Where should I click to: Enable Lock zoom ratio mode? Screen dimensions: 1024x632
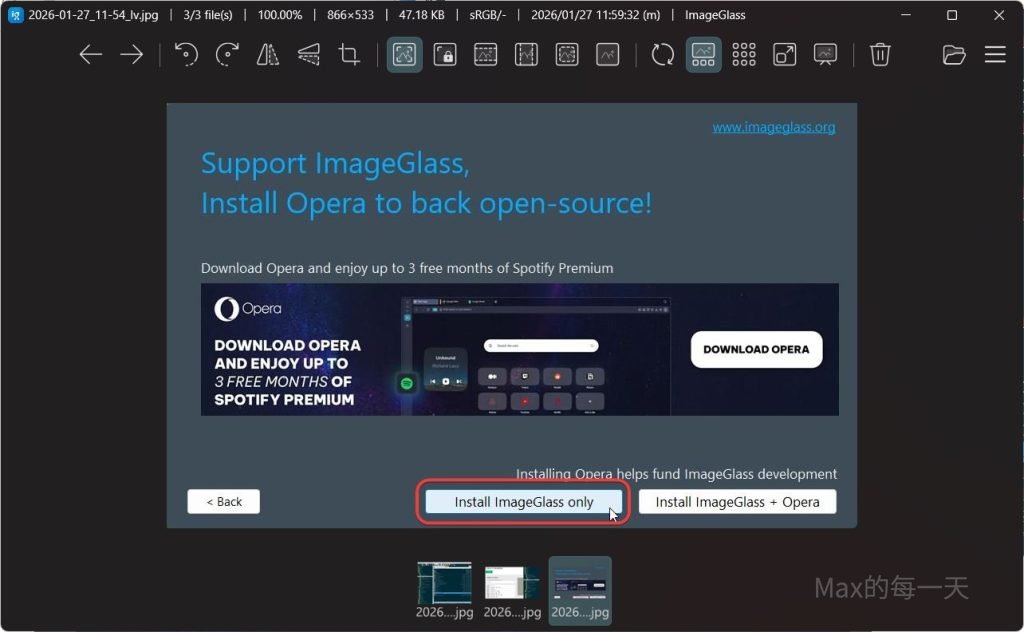[445, 55]
